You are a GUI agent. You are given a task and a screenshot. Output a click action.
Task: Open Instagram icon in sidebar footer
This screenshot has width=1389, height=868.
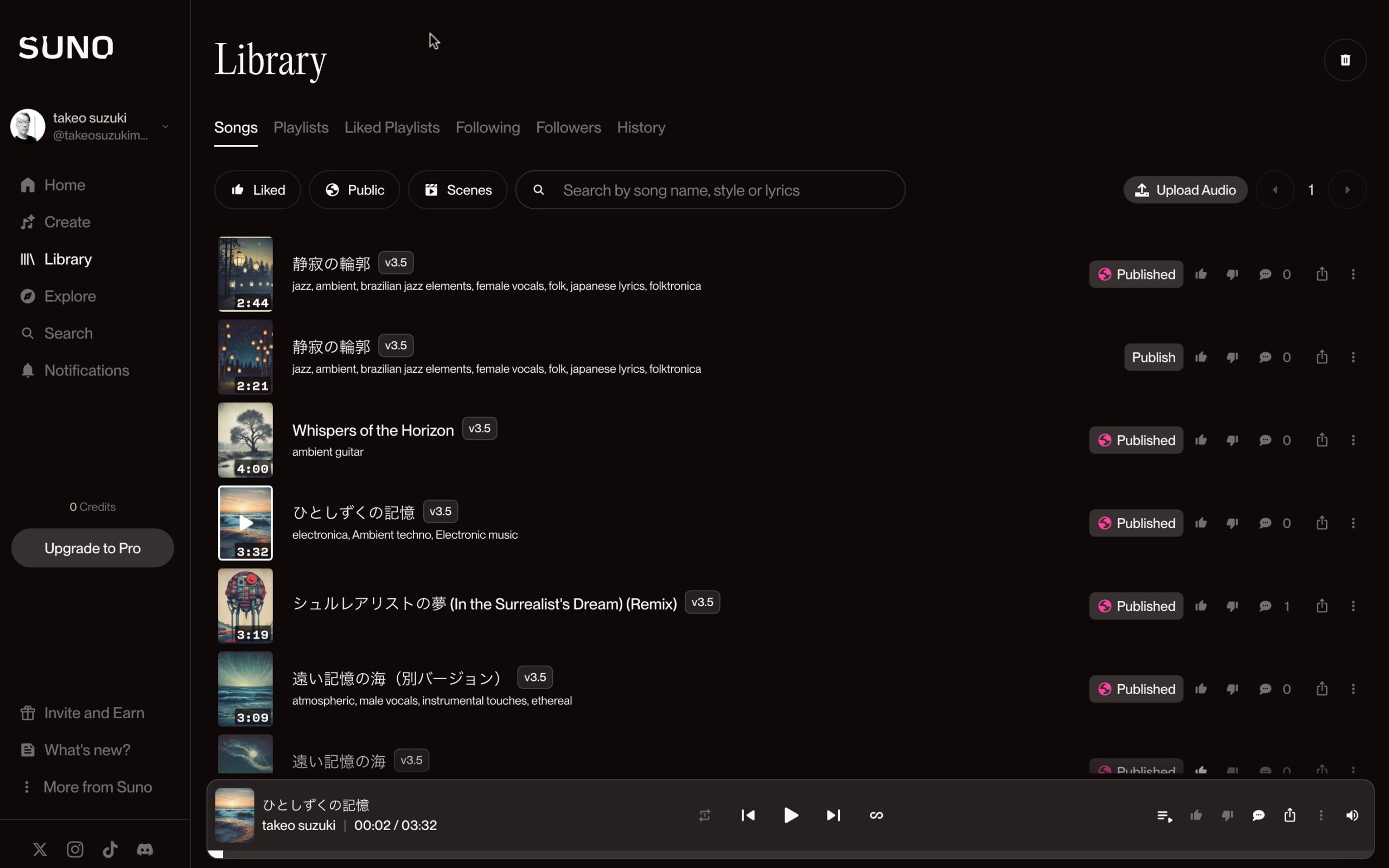(75, 849)
